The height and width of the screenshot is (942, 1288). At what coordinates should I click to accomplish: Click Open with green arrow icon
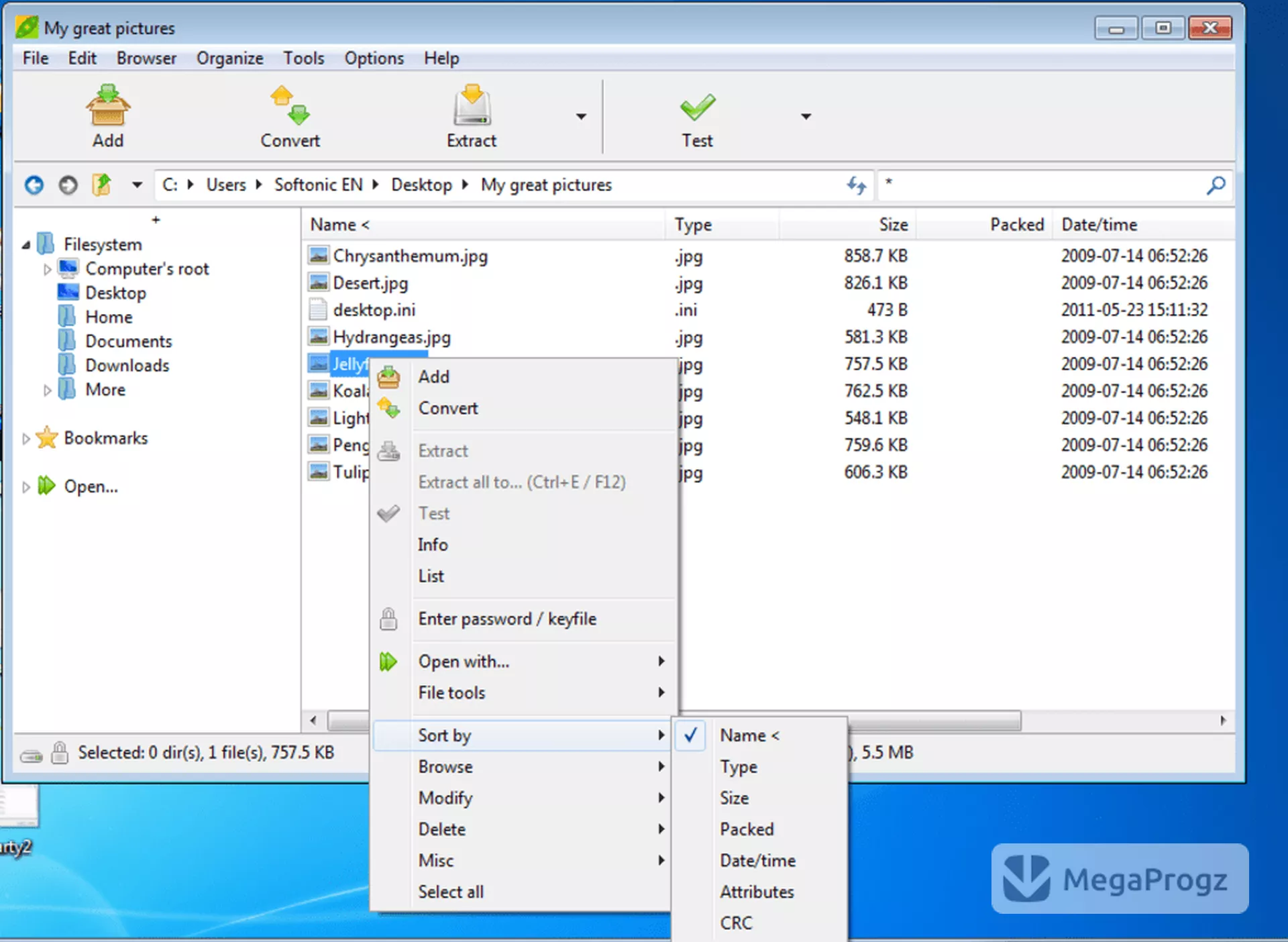click(388, 662)
